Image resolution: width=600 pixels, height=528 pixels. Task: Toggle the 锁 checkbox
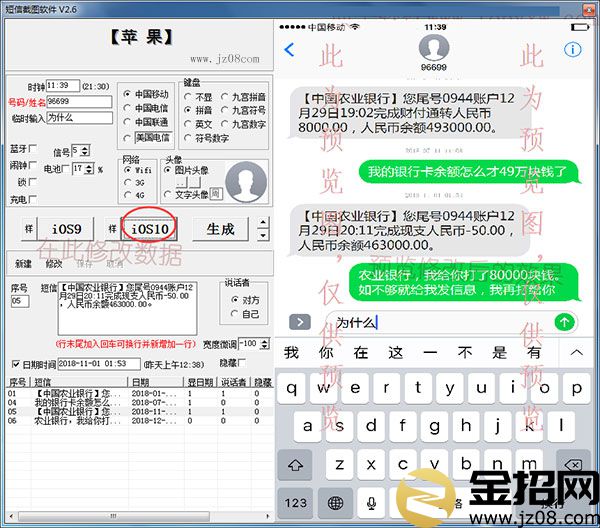(33, 182)
